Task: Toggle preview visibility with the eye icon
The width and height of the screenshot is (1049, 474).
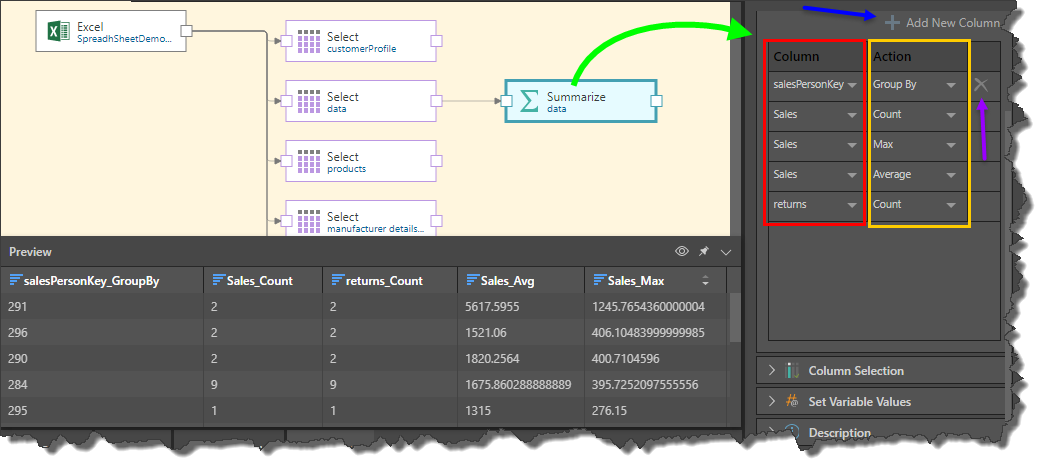Action: point(682,252)
